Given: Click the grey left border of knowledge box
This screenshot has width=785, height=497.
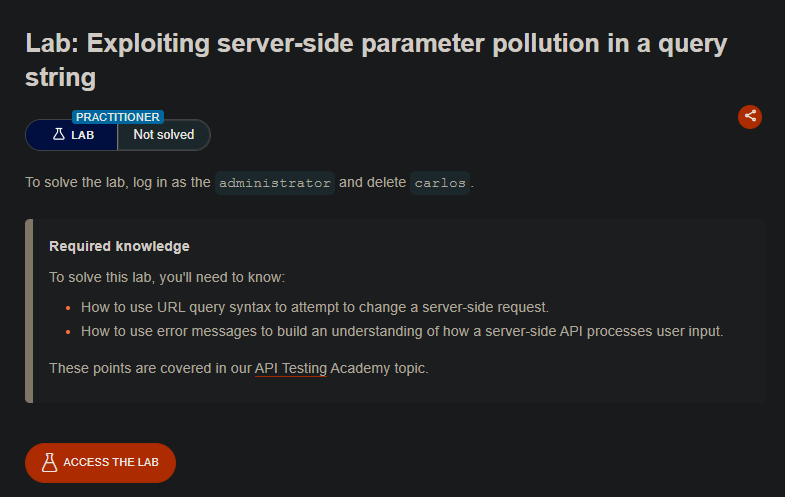Looking at the screenshot, I should (x=29, y=311).
